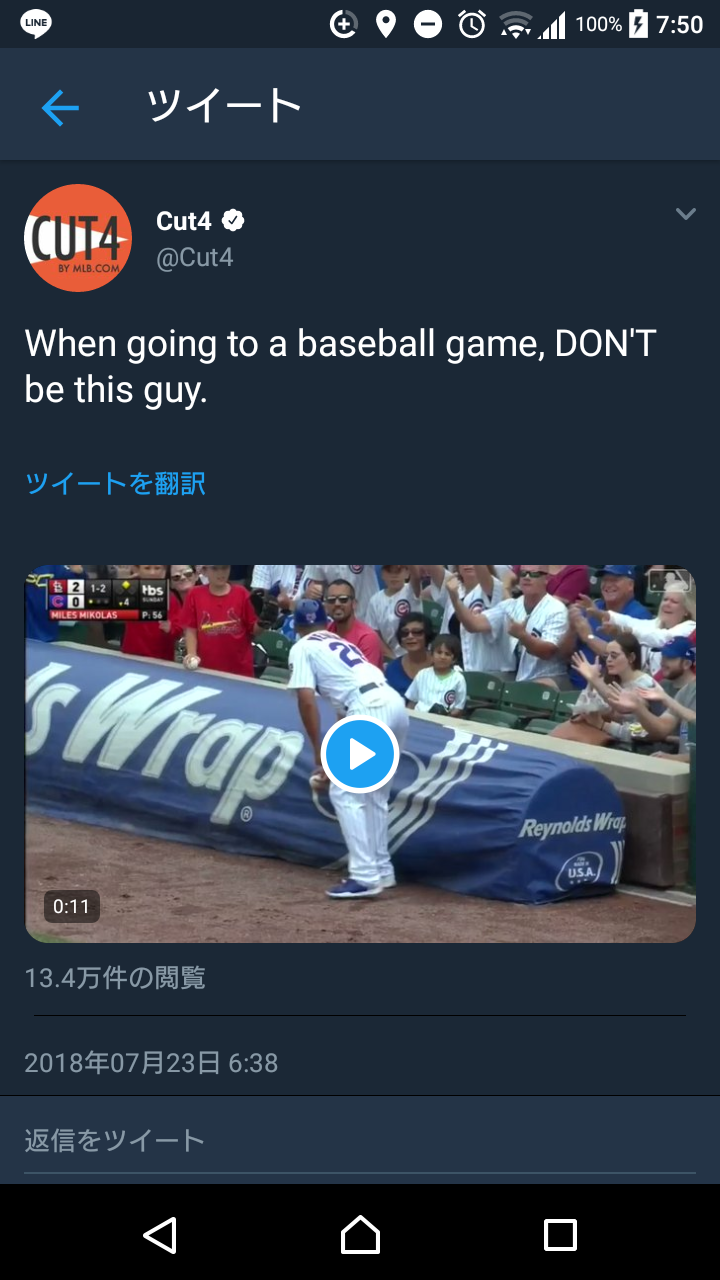Image resolution: width=720 pixels, height=1280 pixels.
Task: Tap the location status icon
Action: tap(385, 24)
